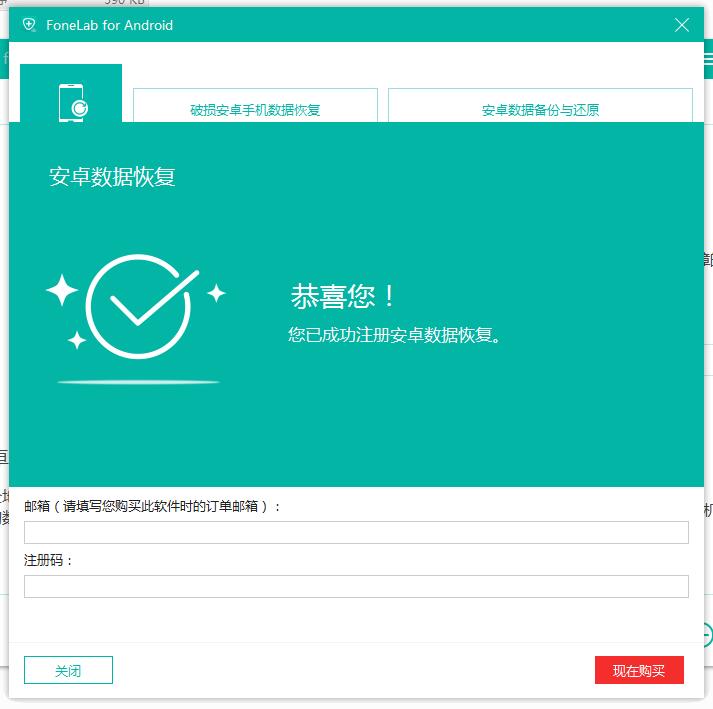Click the 恭喜您！ heading text
This screenshot has height=709, width=713.
342,296
